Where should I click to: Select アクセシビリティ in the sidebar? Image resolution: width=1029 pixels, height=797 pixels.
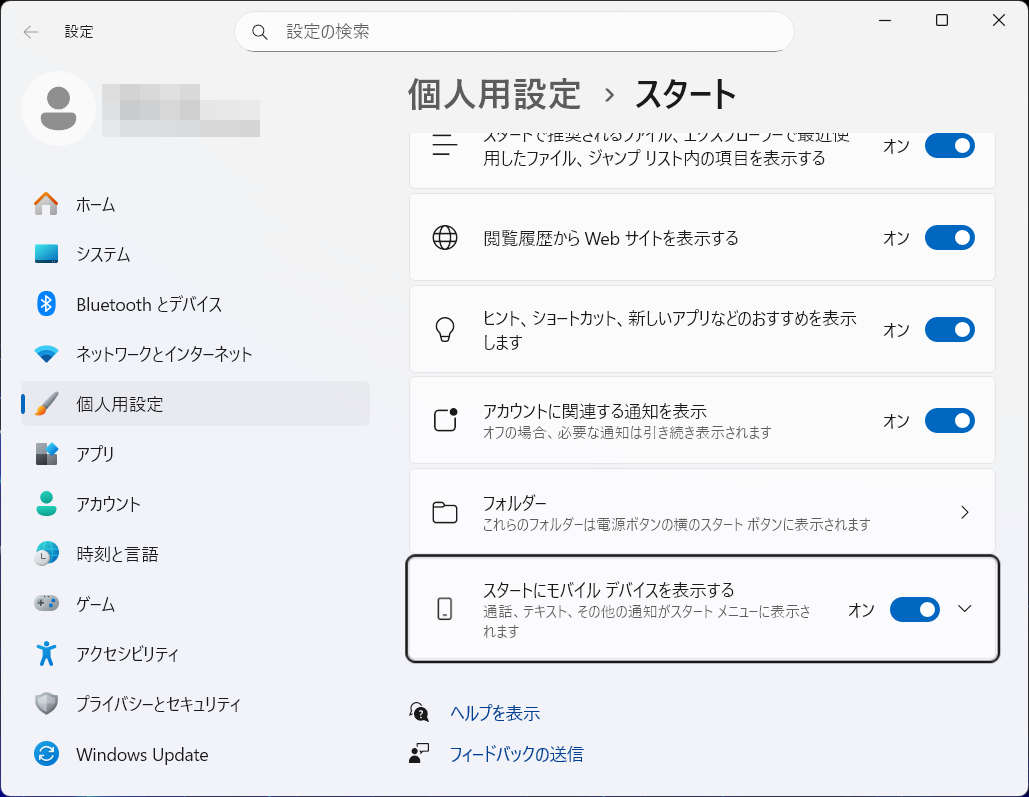tap(196, 654)
